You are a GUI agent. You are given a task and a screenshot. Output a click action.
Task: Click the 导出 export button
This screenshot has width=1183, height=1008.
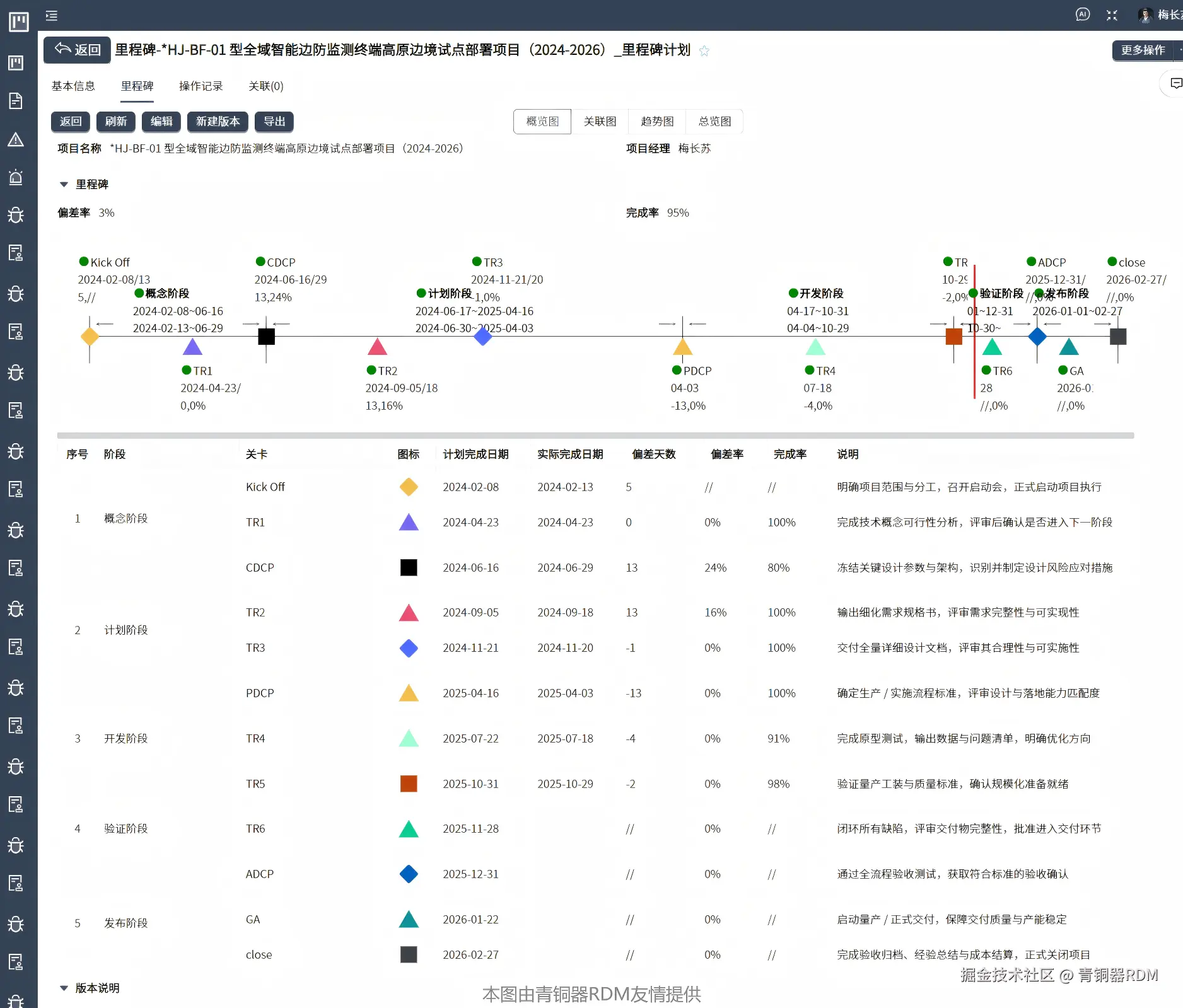(274, 122)
